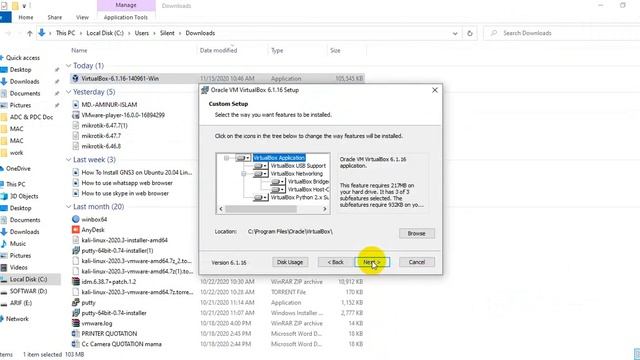Open SOFTWAR (D:) drive in sidebar
This screenshot has height=360, width=640.
(x=29, y=291)
